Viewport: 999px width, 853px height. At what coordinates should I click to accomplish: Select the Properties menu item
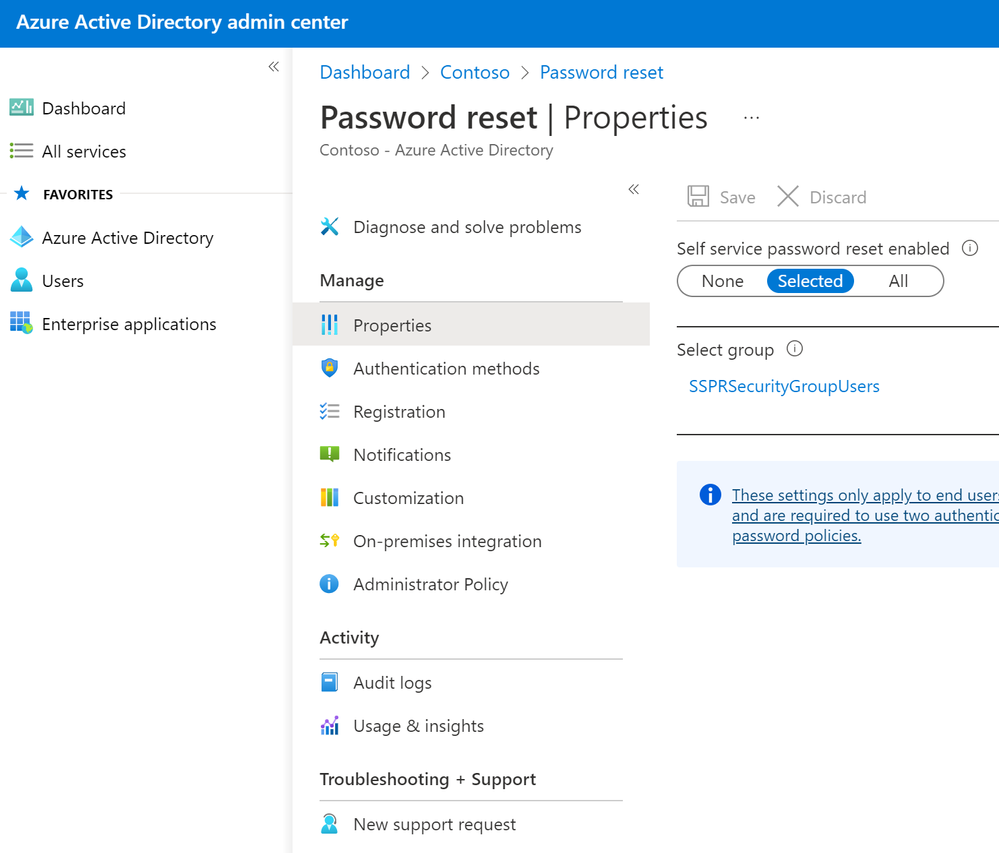point(471,325)
